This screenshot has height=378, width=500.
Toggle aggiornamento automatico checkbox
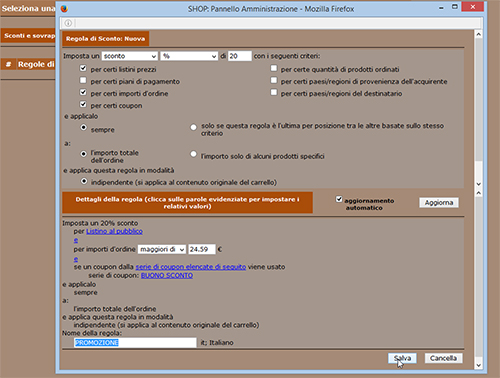coord(339,199)
